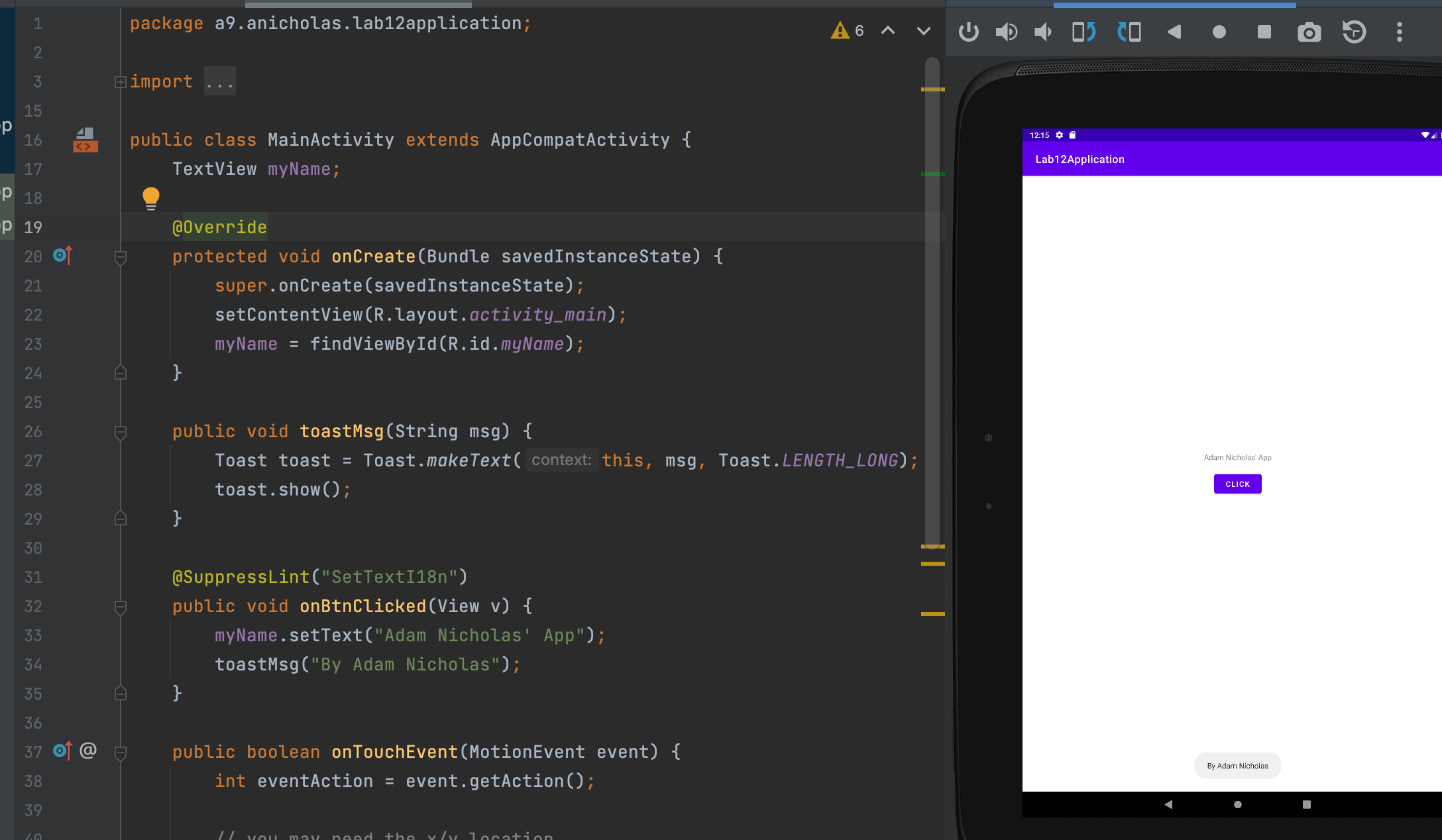Collapse onTouchEvent method at line 37
This screenshot has width=1442, height=840.
point(121,753)
